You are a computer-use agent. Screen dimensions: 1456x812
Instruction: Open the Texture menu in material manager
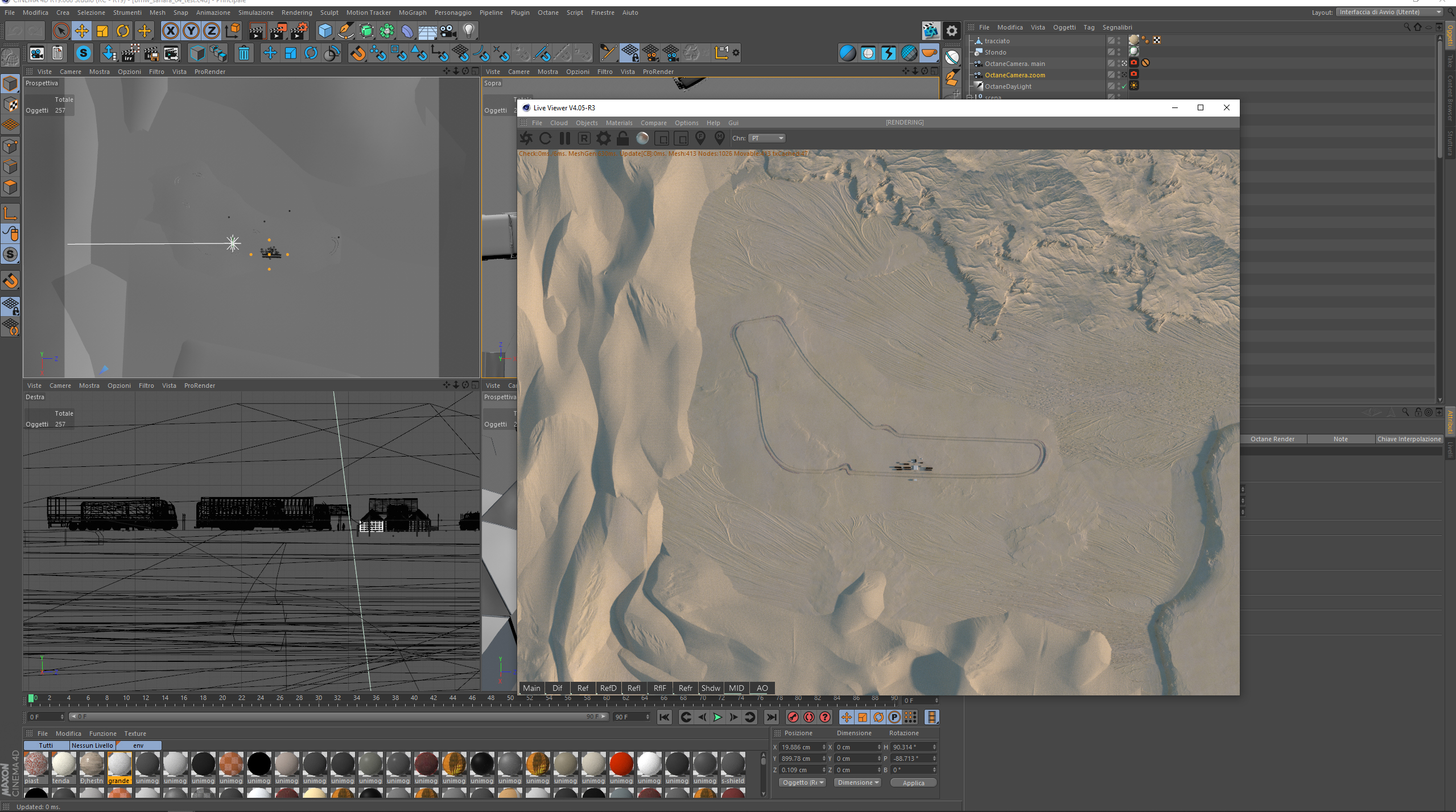click(135, 734)
